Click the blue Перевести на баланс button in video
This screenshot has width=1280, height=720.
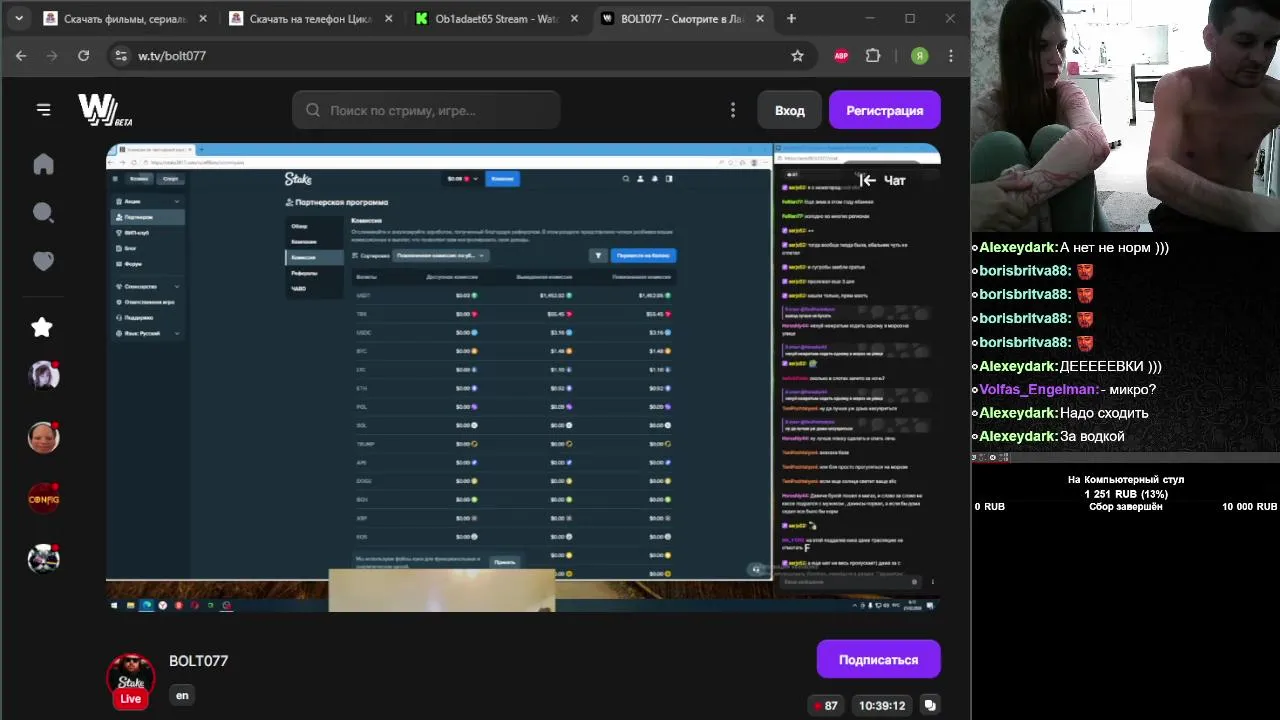(x=643, y=255)
